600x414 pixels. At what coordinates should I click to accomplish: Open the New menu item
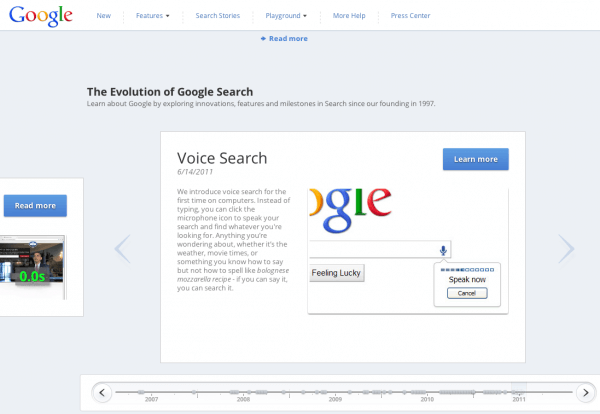[103, 16]
